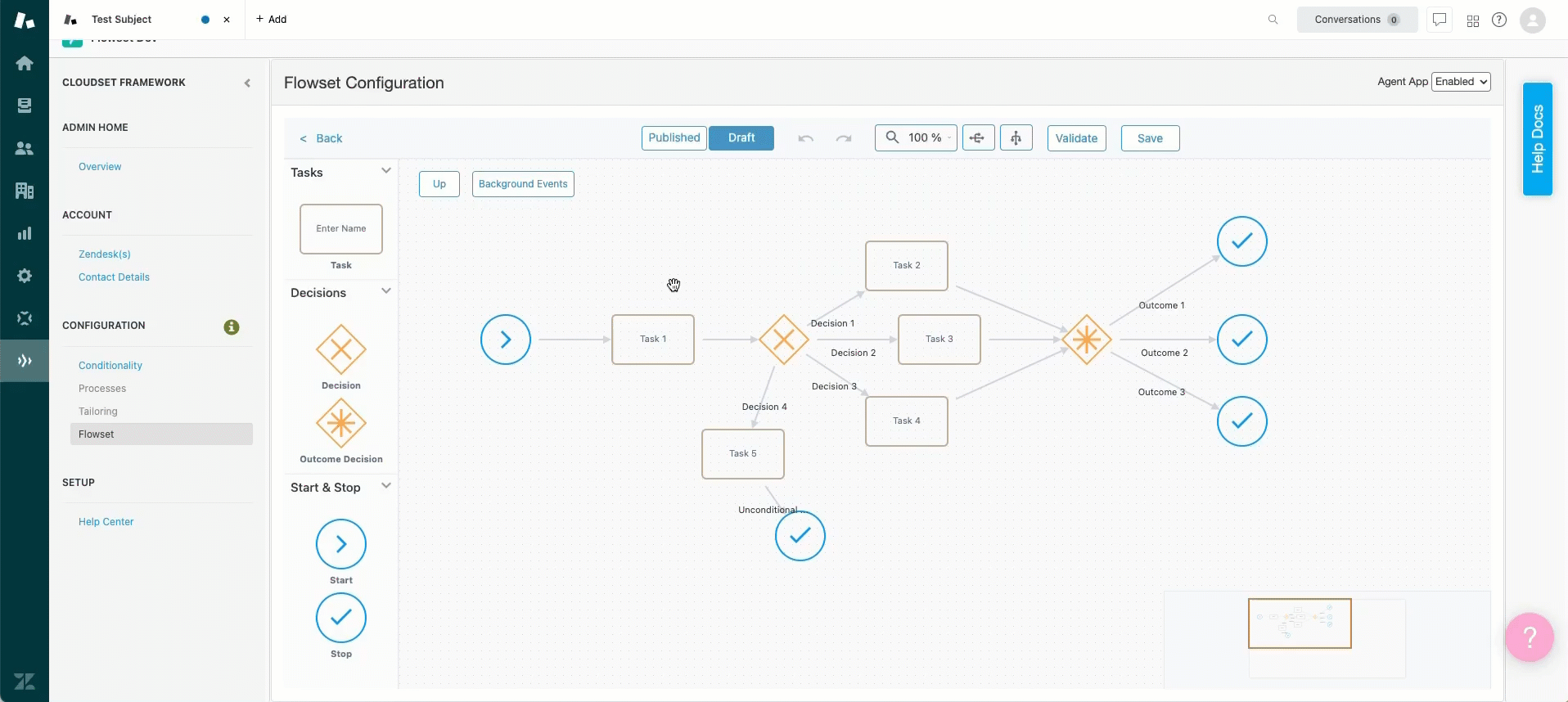Open Tailoring in Configuration menu
This screenshot has height=702, width=1568.
98,412
